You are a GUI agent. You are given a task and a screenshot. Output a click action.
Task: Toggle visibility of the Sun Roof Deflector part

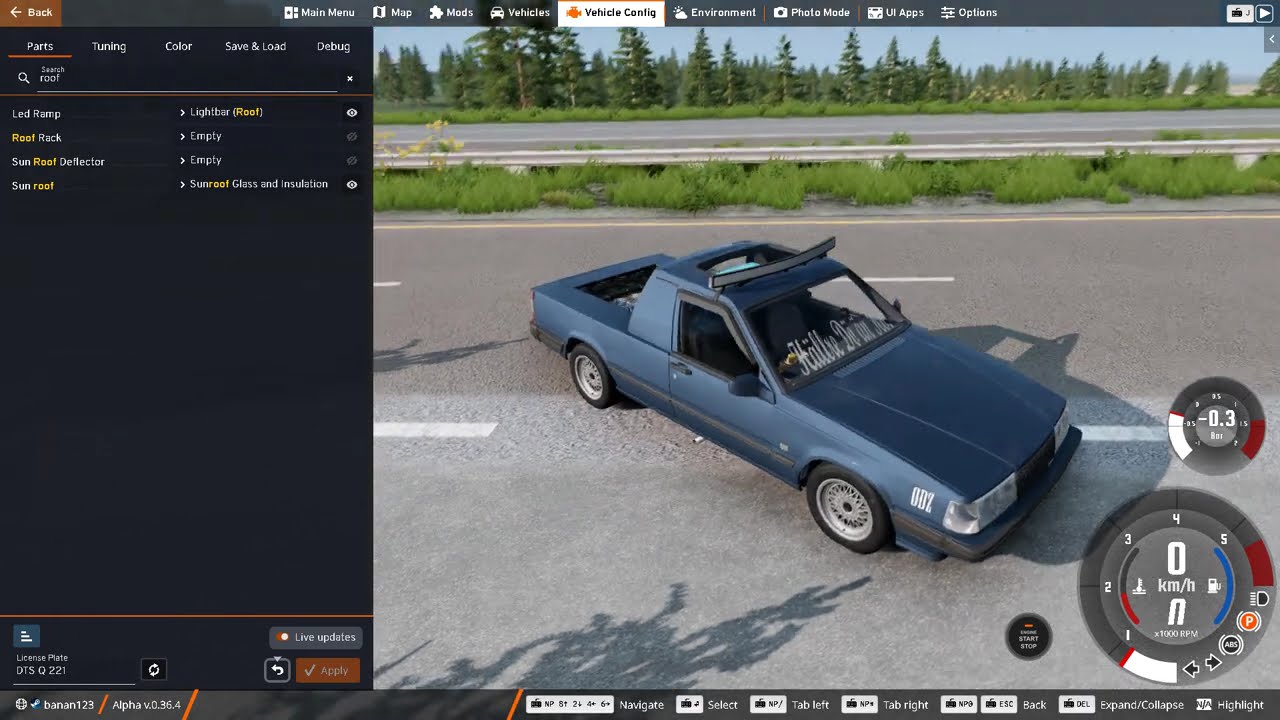(x=352, y=160)
